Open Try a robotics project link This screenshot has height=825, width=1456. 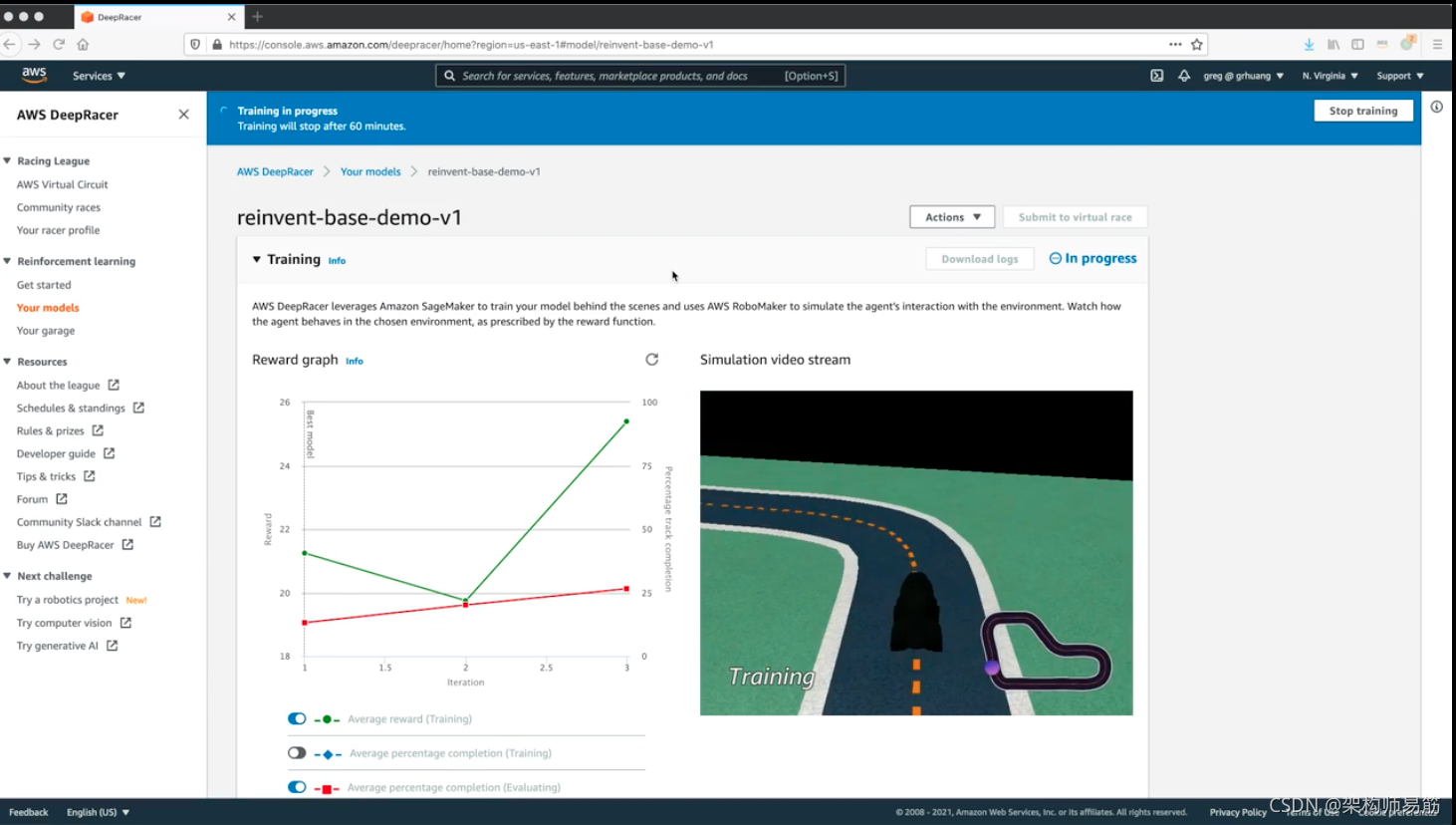(68, 600)
